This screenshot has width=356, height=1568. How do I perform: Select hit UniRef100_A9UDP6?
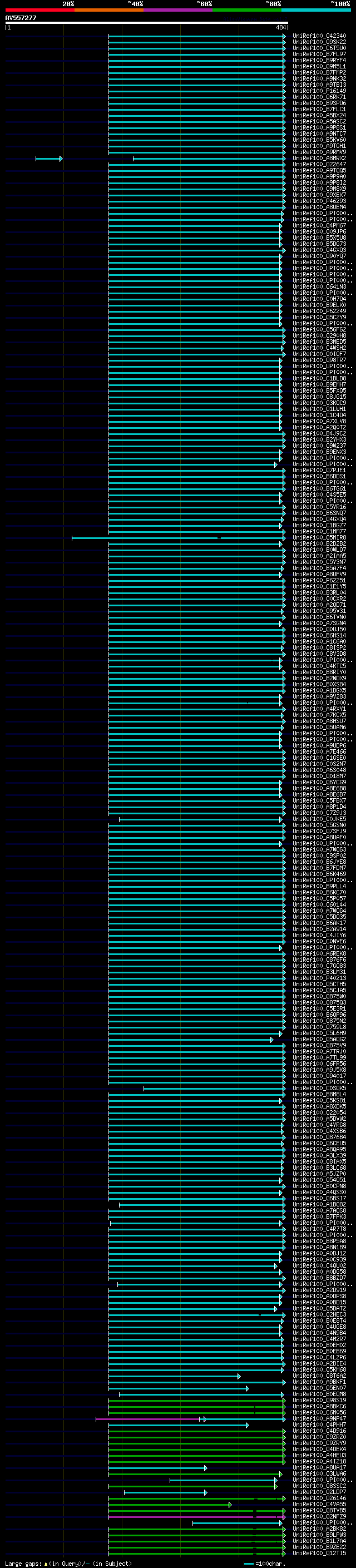(x=319, y=746)
